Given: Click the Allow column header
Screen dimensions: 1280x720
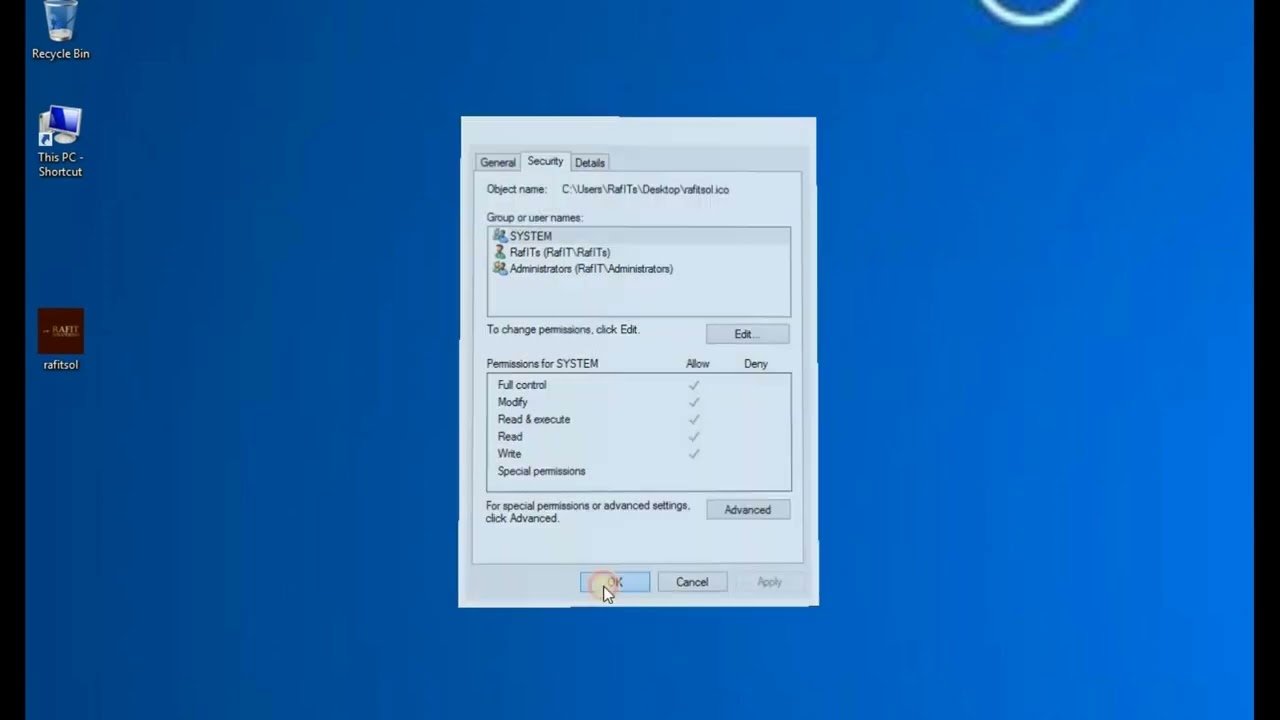Looking at the screenshot, I should point(697,364).
